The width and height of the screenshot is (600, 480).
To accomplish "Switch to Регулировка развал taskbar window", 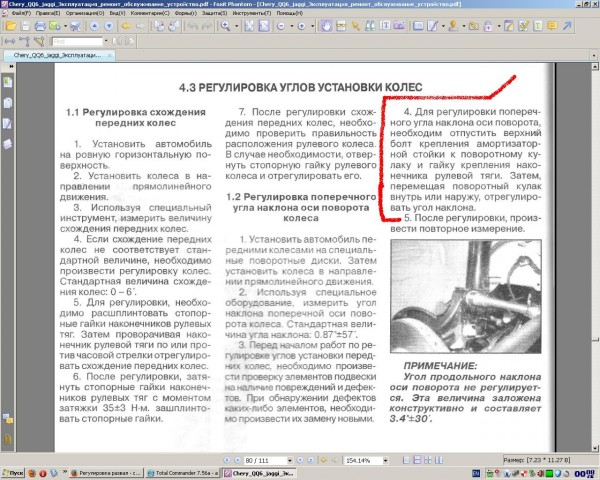I will (x=106, y=473).
